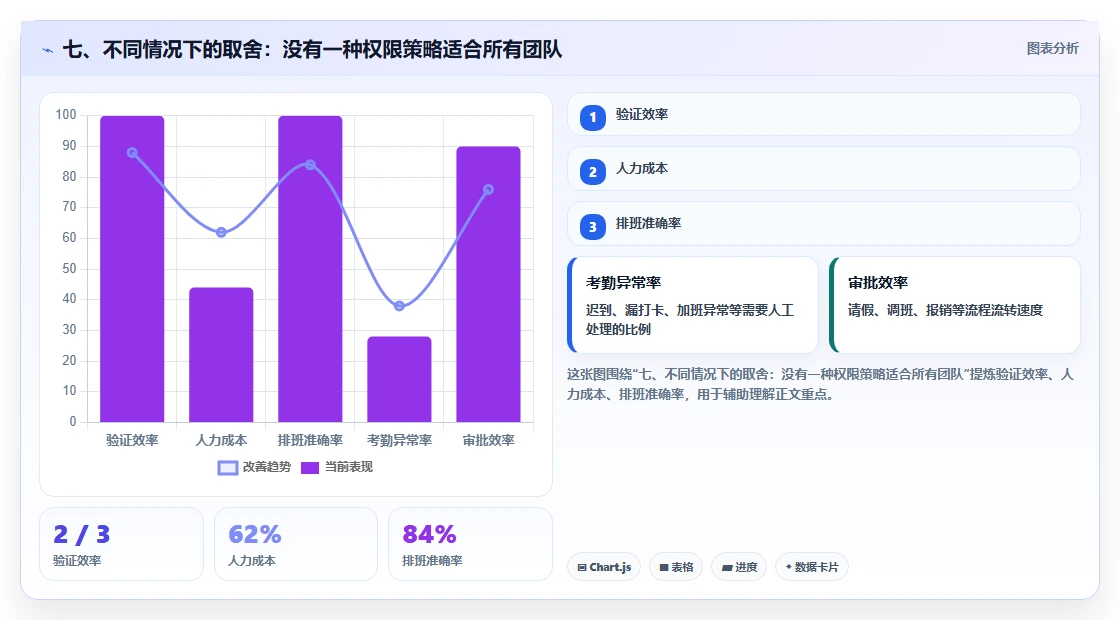
Task: Select the 进度 tag
Action: (739, 567)
